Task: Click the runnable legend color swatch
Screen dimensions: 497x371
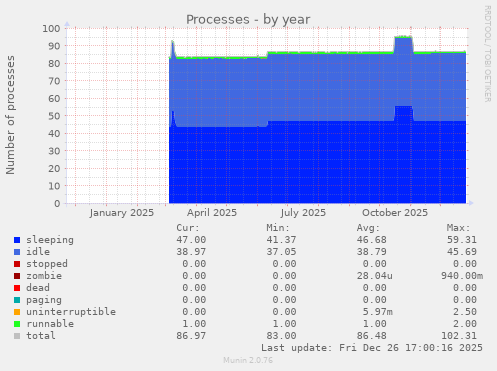Action: [x=17, y=324]
